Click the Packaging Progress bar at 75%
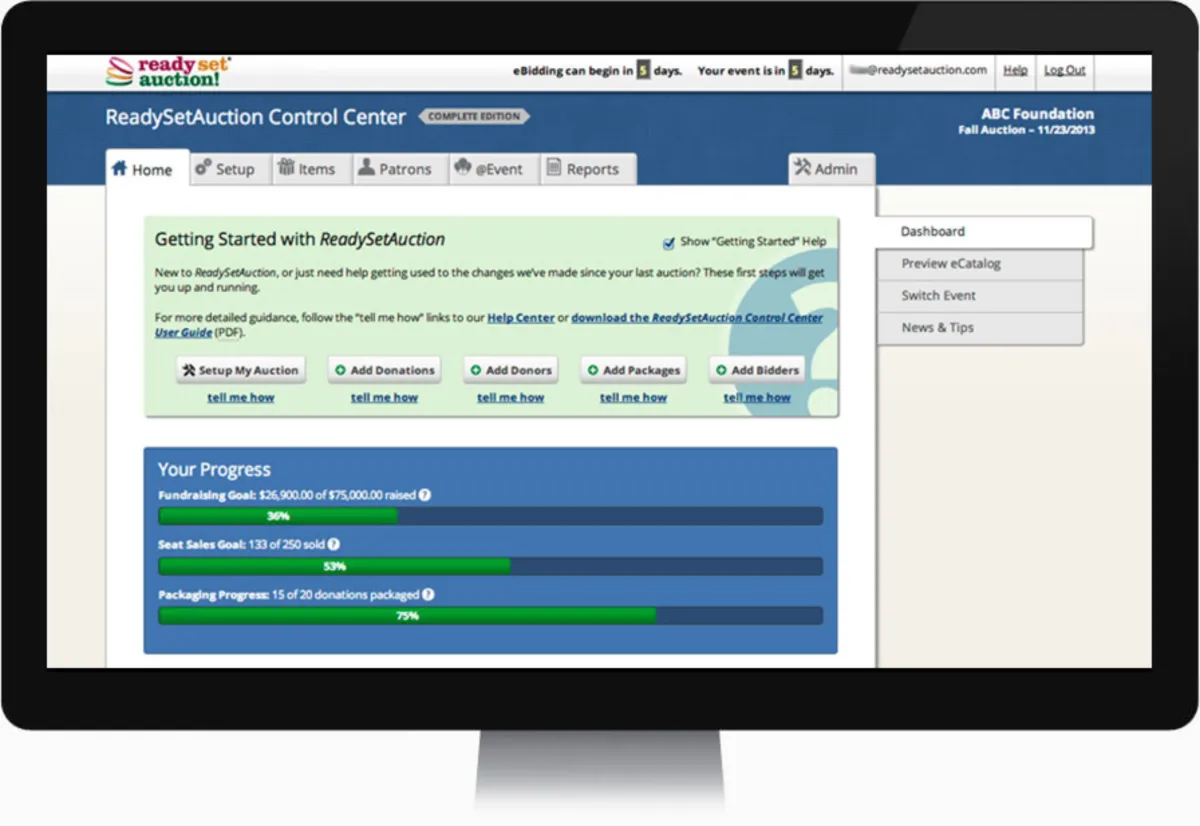Viewport: 1200px width, 826px height. 491,616
